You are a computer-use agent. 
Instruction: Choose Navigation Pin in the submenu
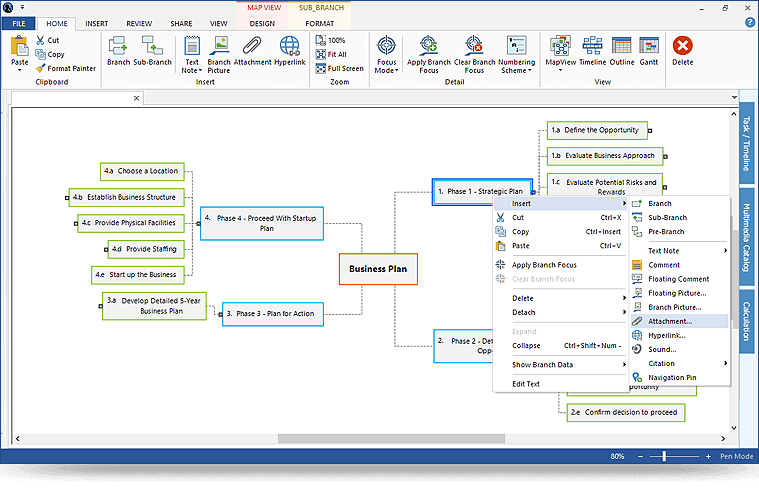[680, 377]
